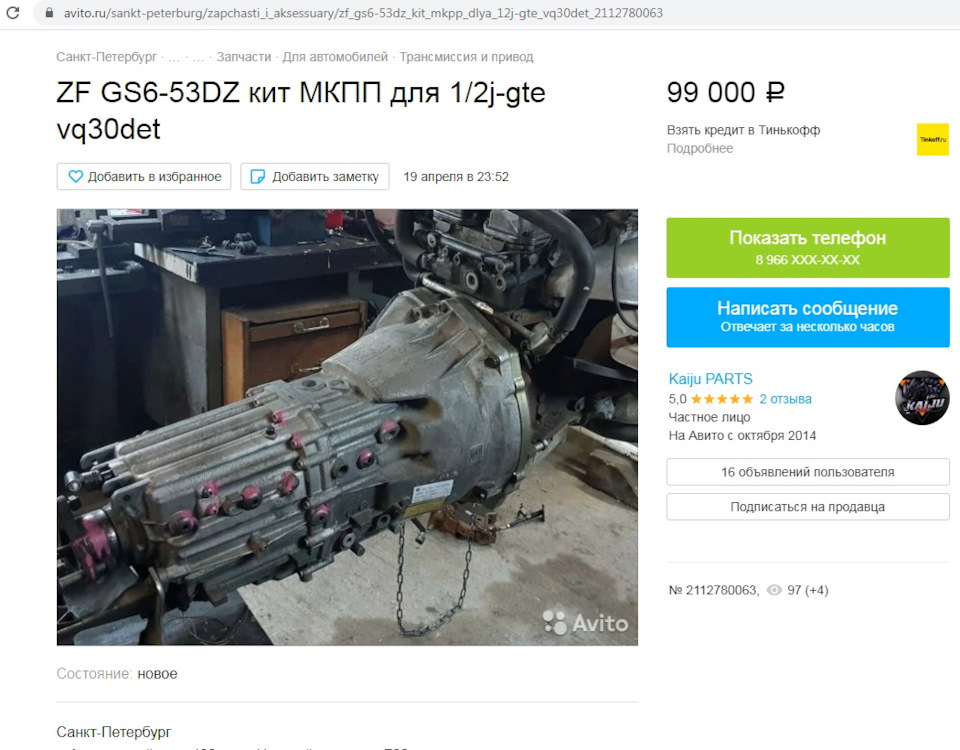The height and width of the screenshot is (750, 960).
Task: Reload the page with the refresh icon
Action: tap(13, 12)
